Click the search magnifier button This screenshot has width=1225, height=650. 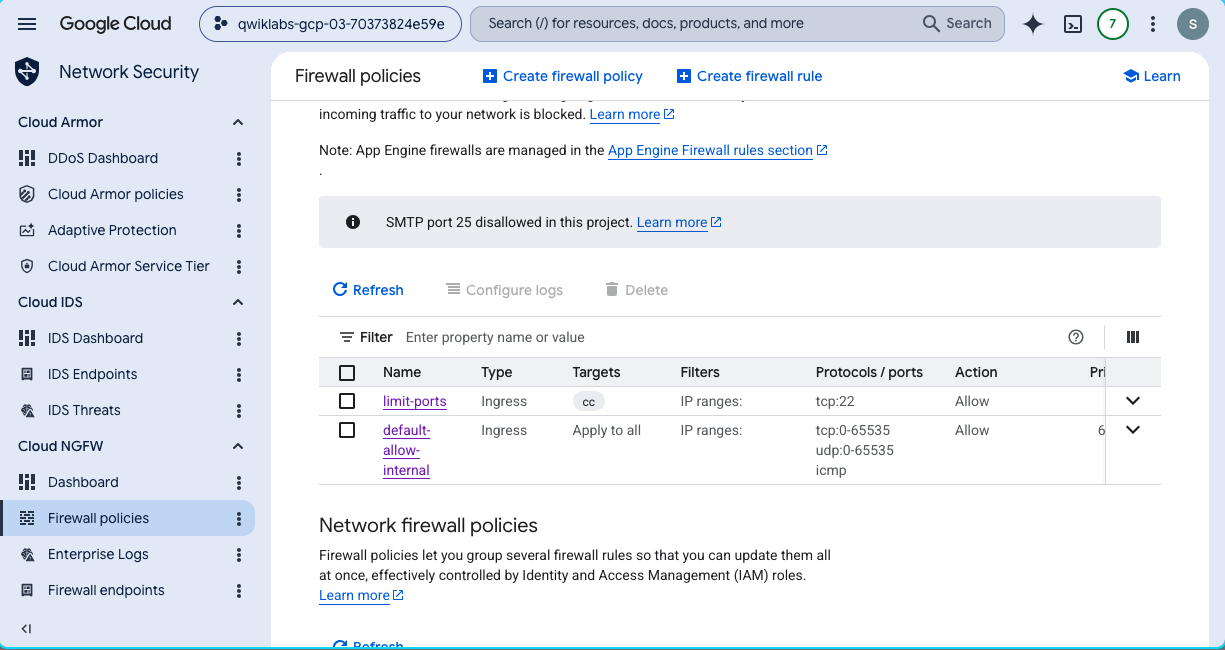pos(957,23)
